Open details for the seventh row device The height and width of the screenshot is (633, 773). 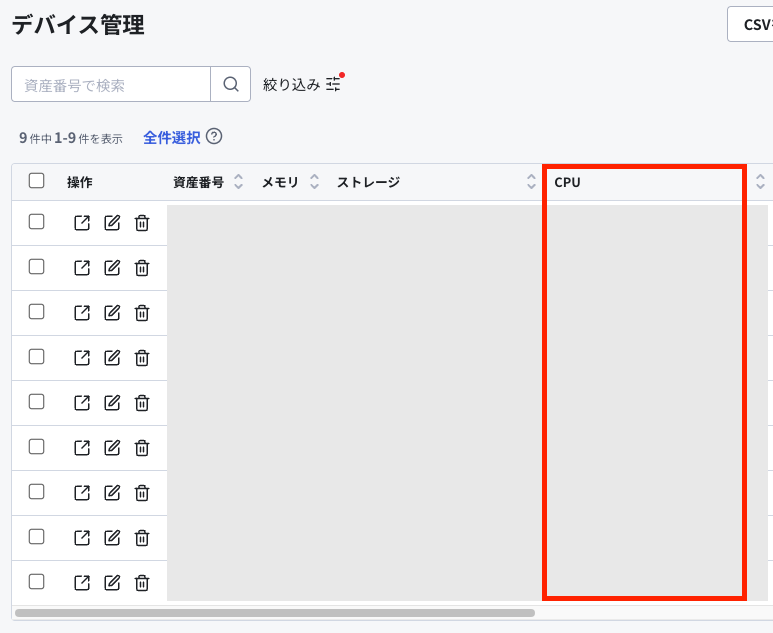(x=82, y=492)
